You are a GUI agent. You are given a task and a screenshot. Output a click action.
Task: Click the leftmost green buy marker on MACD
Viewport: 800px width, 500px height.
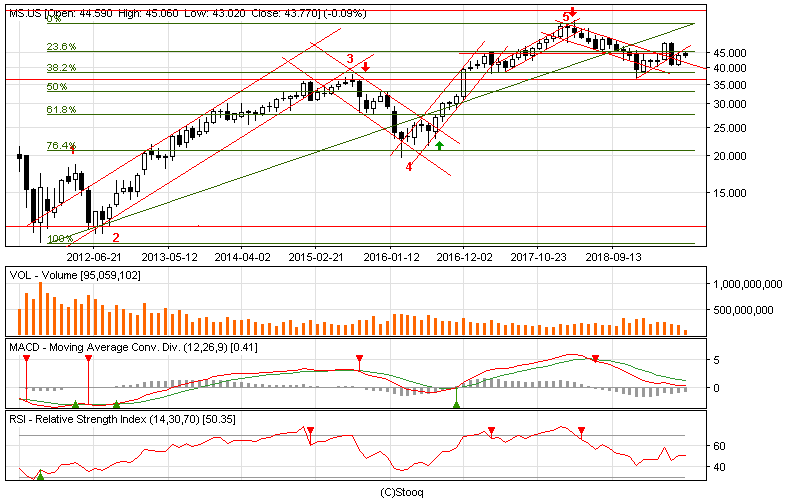tap(76, 404)
